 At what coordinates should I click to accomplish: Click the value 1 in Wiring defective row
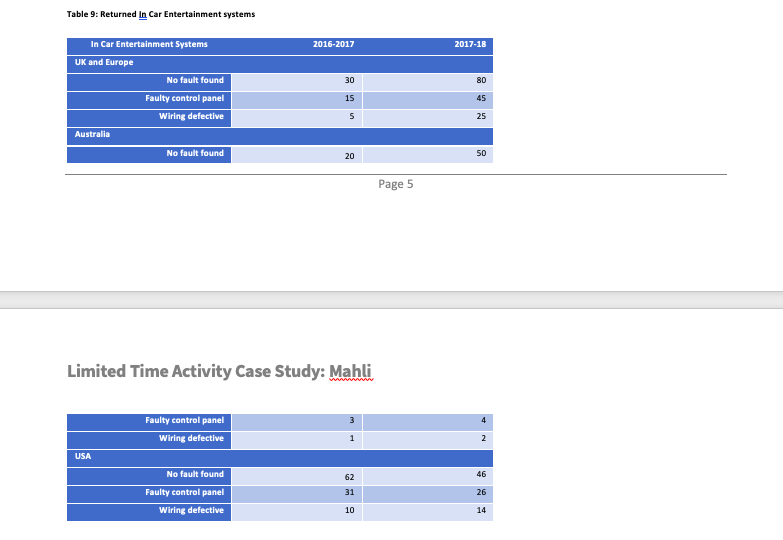pyautogui.click(x=352, y=439)
